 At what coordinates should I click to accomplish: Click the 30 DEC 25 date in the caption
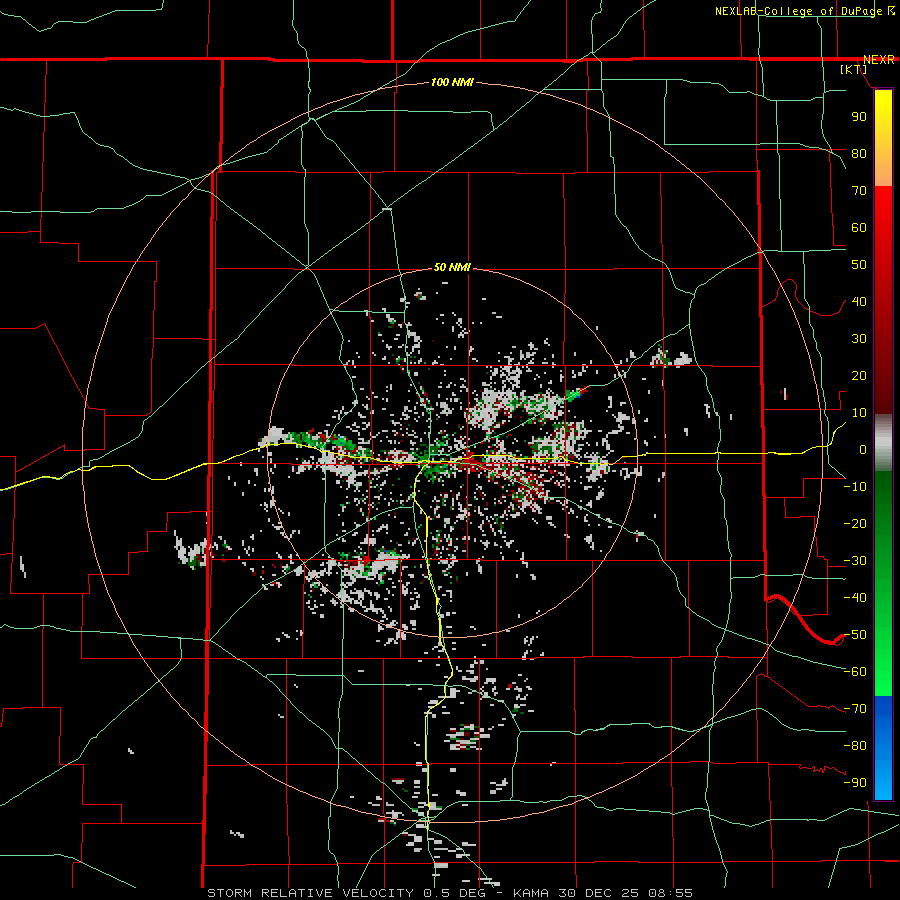pos(598,893)
